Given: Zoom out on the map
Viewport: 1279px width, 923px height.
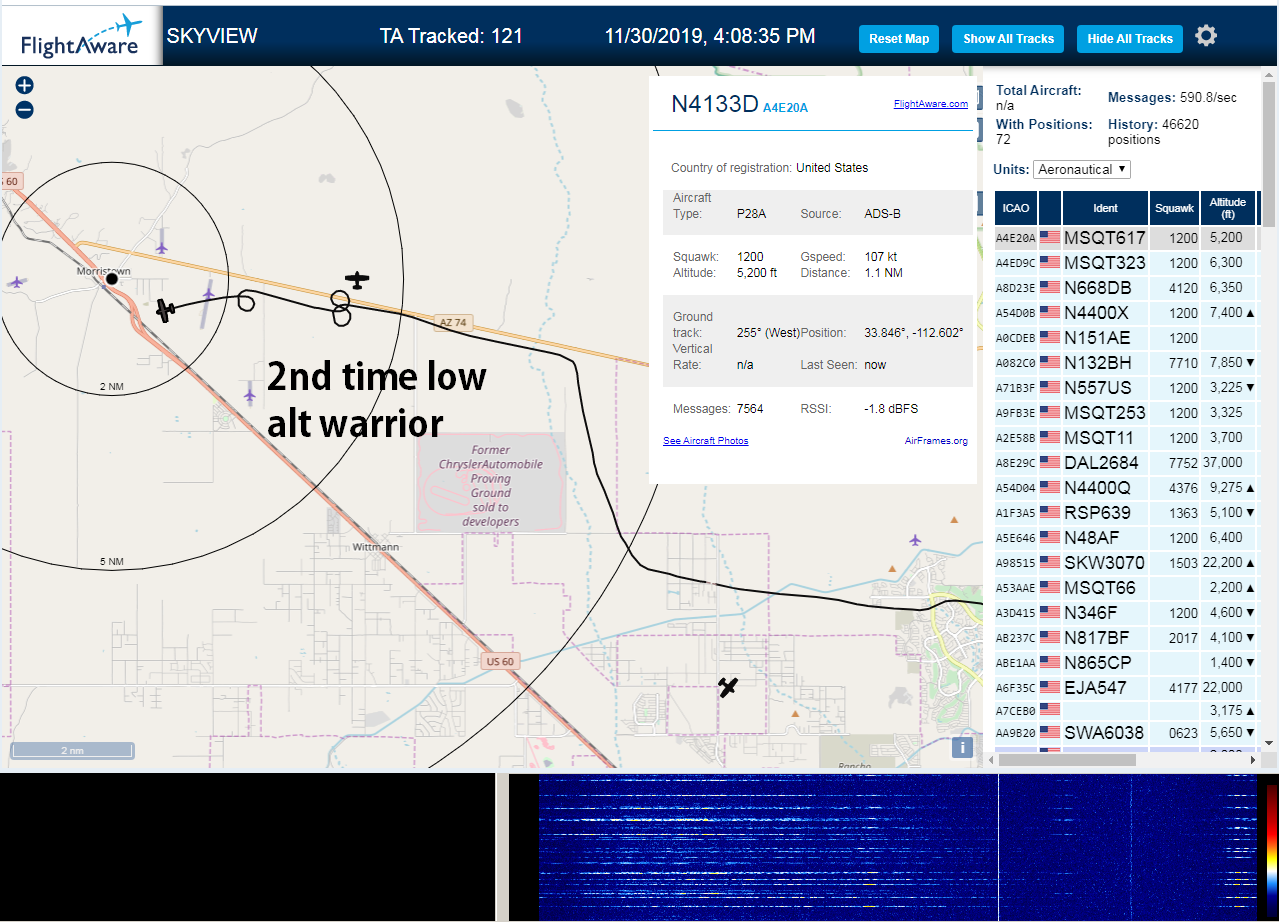Looking at the screenshot, I should tap(25, 110).
